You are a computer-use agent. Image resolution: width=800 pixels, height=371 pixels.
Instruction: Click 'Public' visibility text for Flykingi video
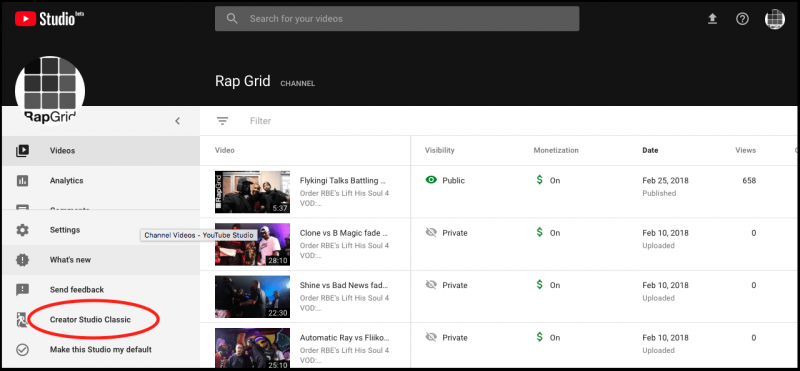click(454, 181)
